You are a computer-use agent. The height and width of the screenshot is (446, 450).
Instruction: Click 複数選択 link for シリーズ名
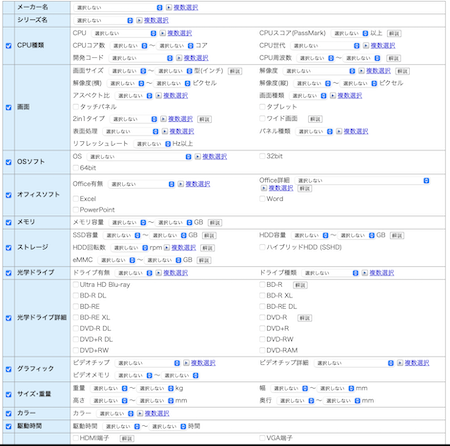(x=156, y=21)
